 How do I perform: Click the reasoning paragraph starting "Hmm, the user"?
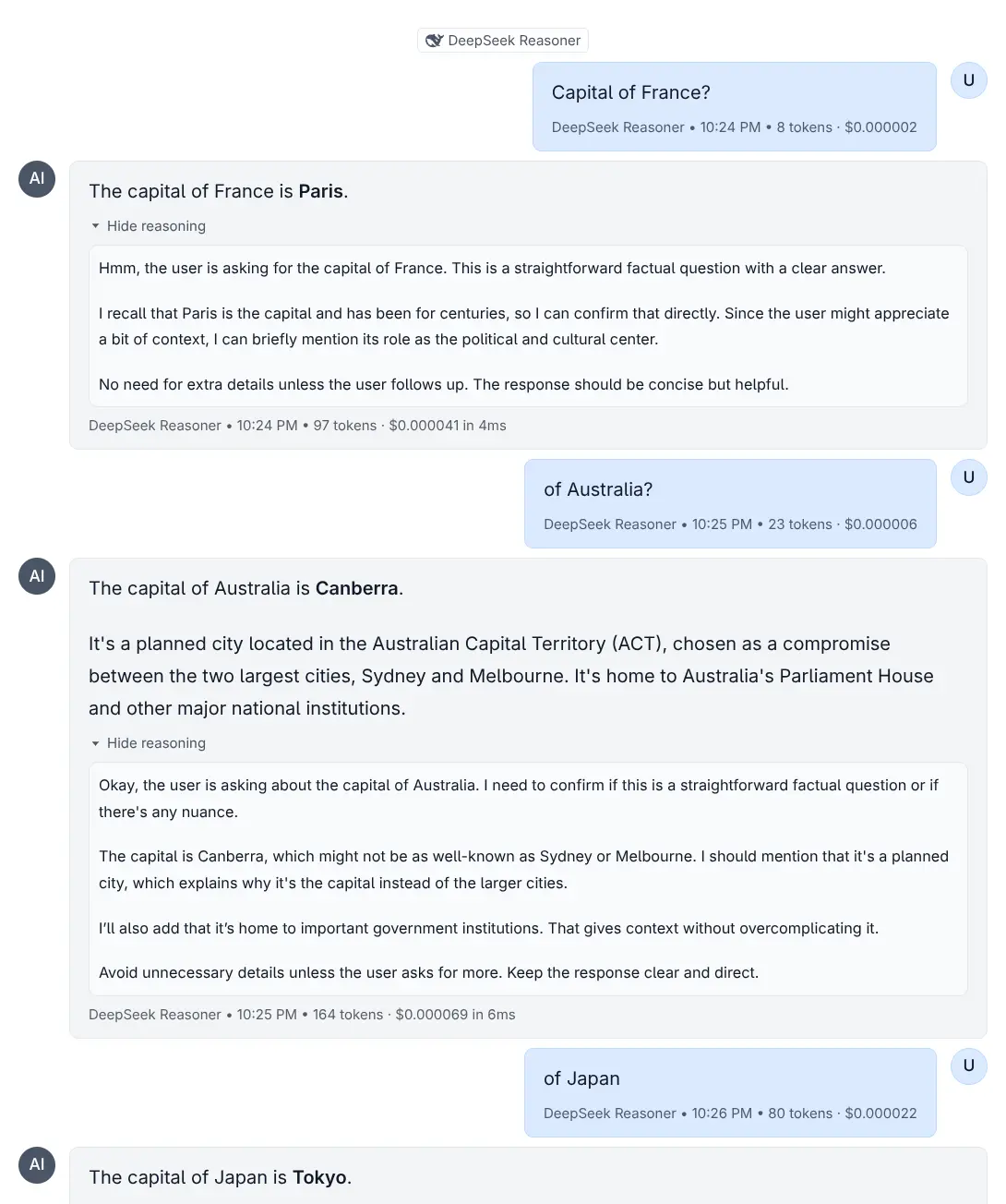coord(492,269)
